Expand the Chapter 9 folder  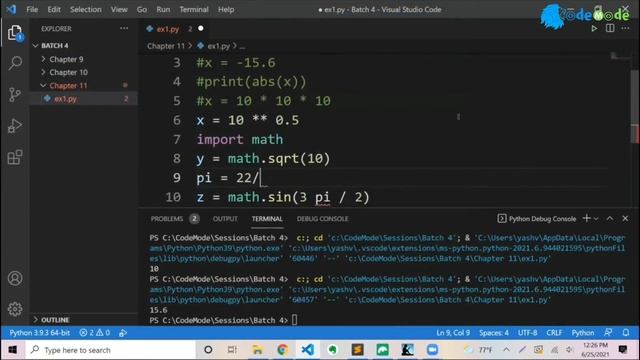(66, 59)
